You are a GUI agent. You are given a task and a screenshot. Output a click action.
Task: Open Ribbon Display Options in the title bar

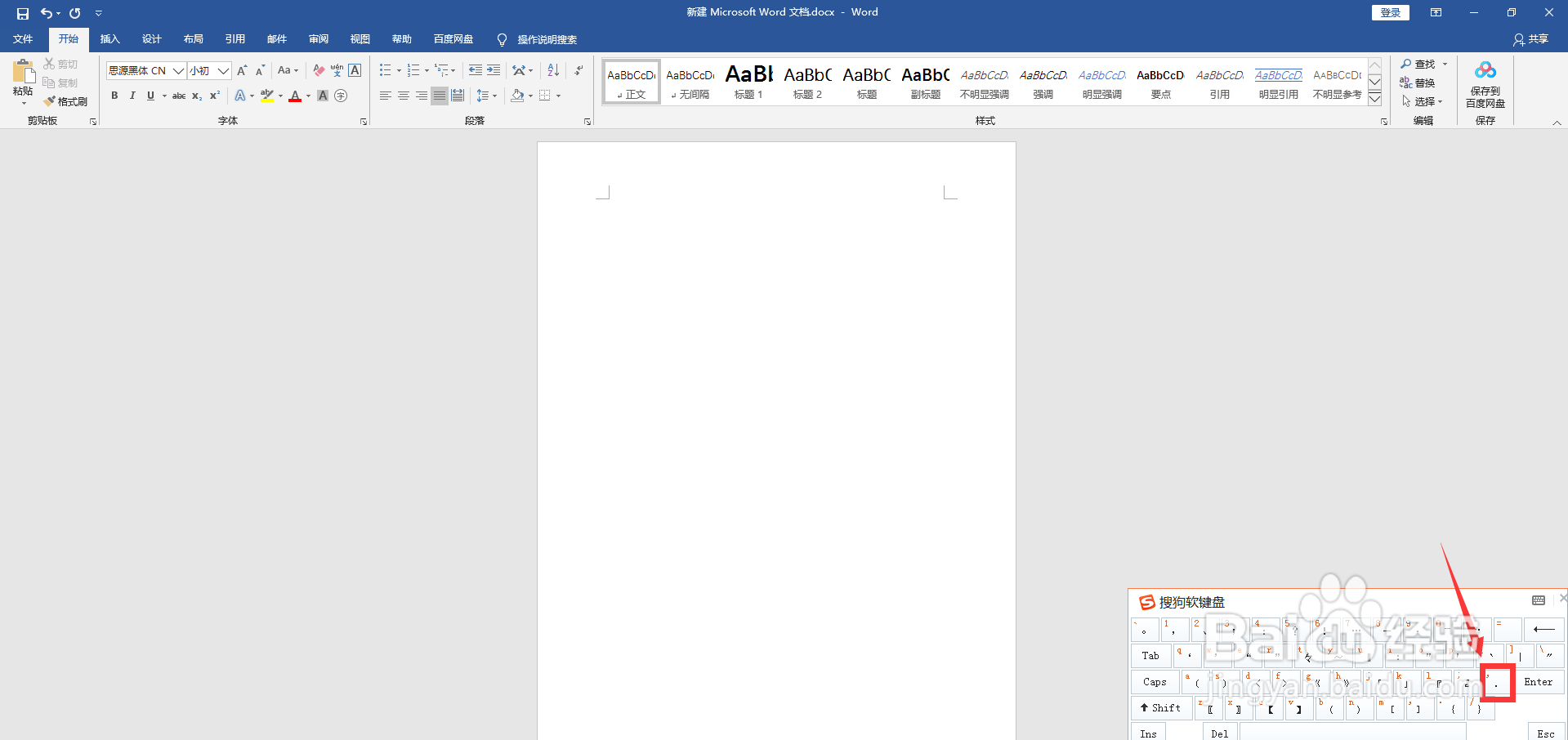[1436, 12]
